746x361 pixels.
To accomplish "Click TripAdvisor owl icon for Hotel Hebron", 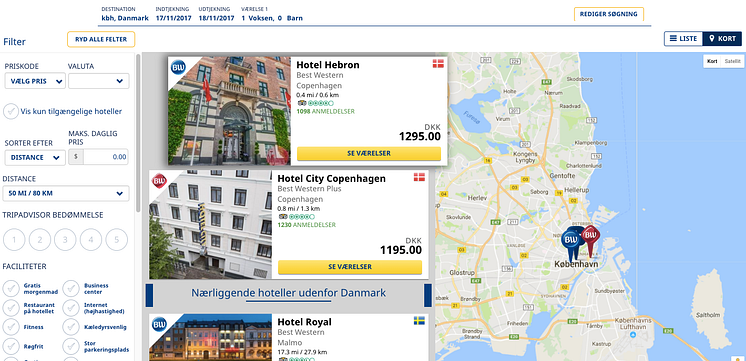I will (302, 103).
